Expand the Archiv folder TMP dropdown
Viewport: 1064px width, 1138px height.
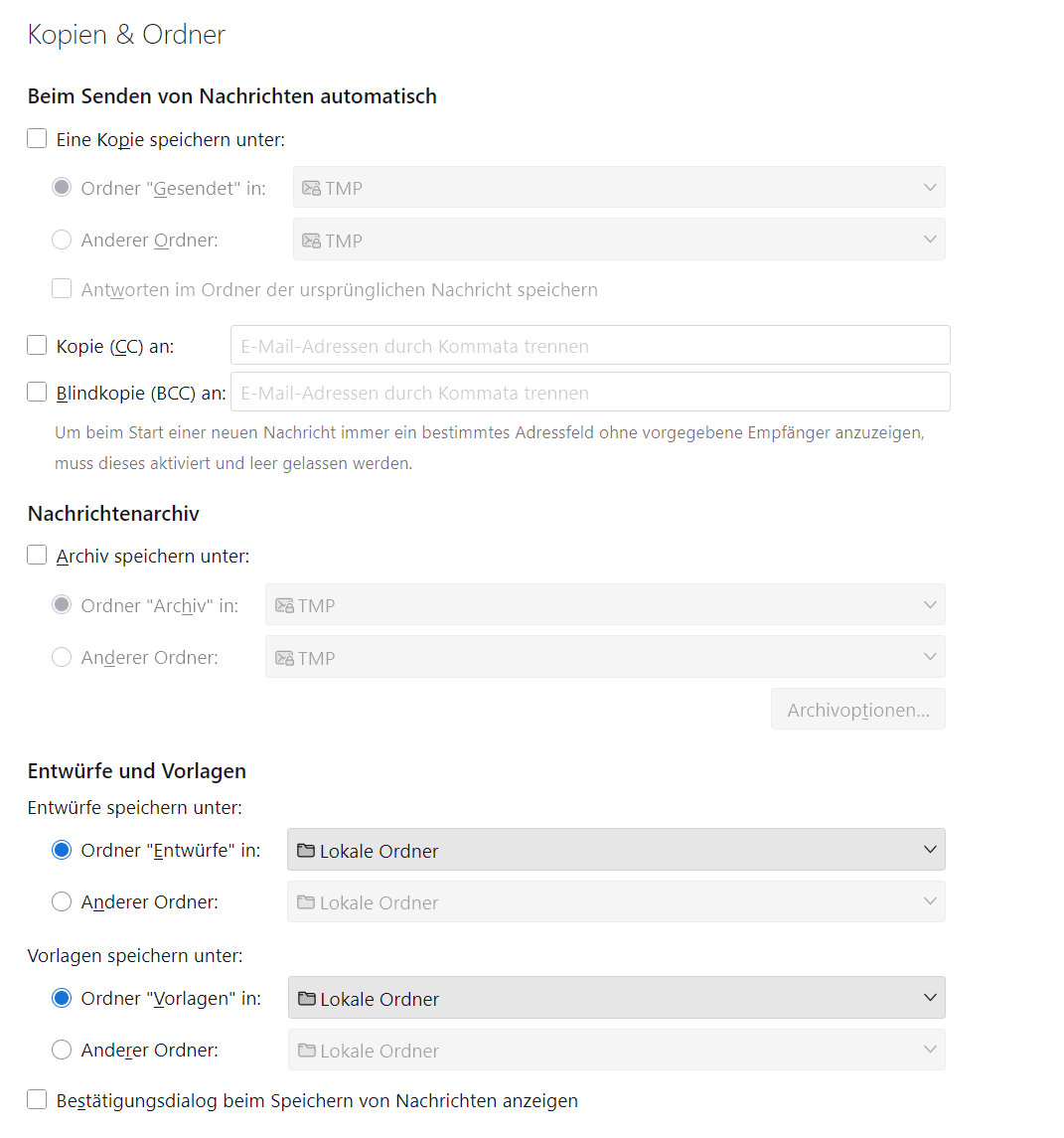tap(605, 605)
